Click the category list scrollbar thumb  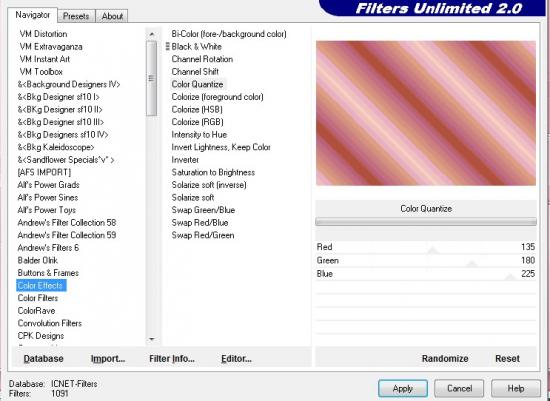point(152,78)
